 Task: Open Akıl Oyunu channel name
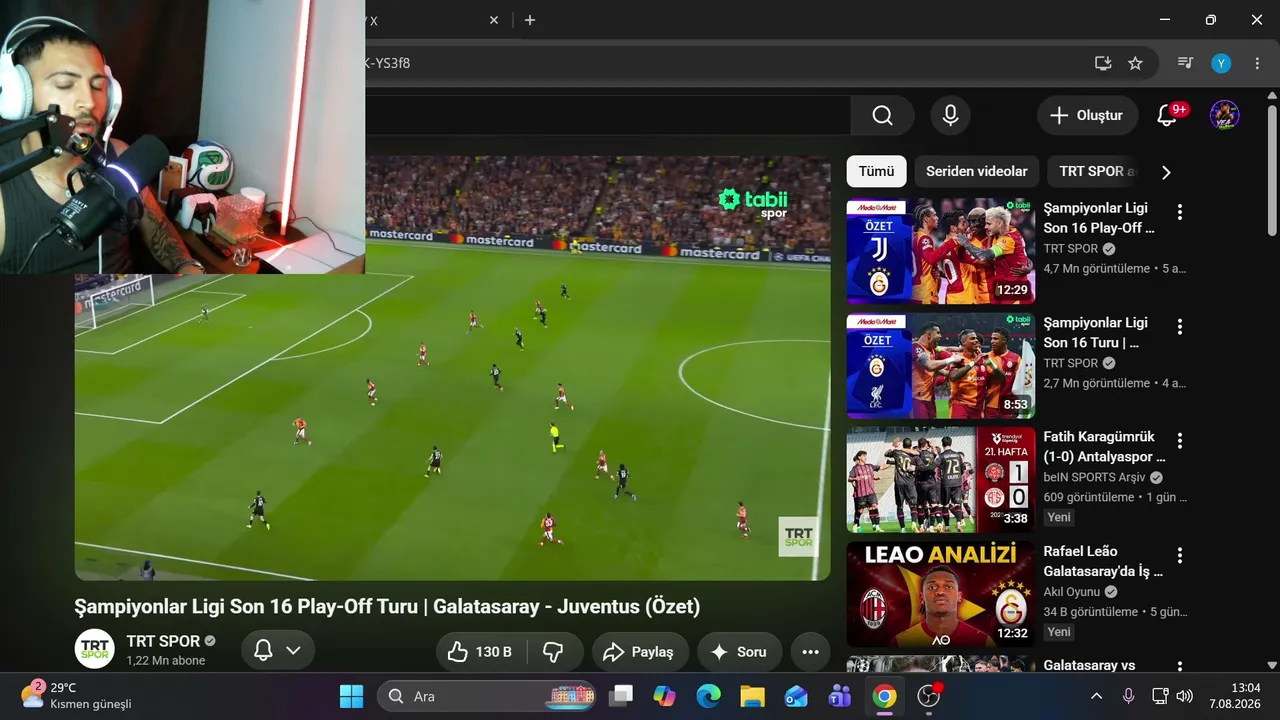(x=1071, y=592)
